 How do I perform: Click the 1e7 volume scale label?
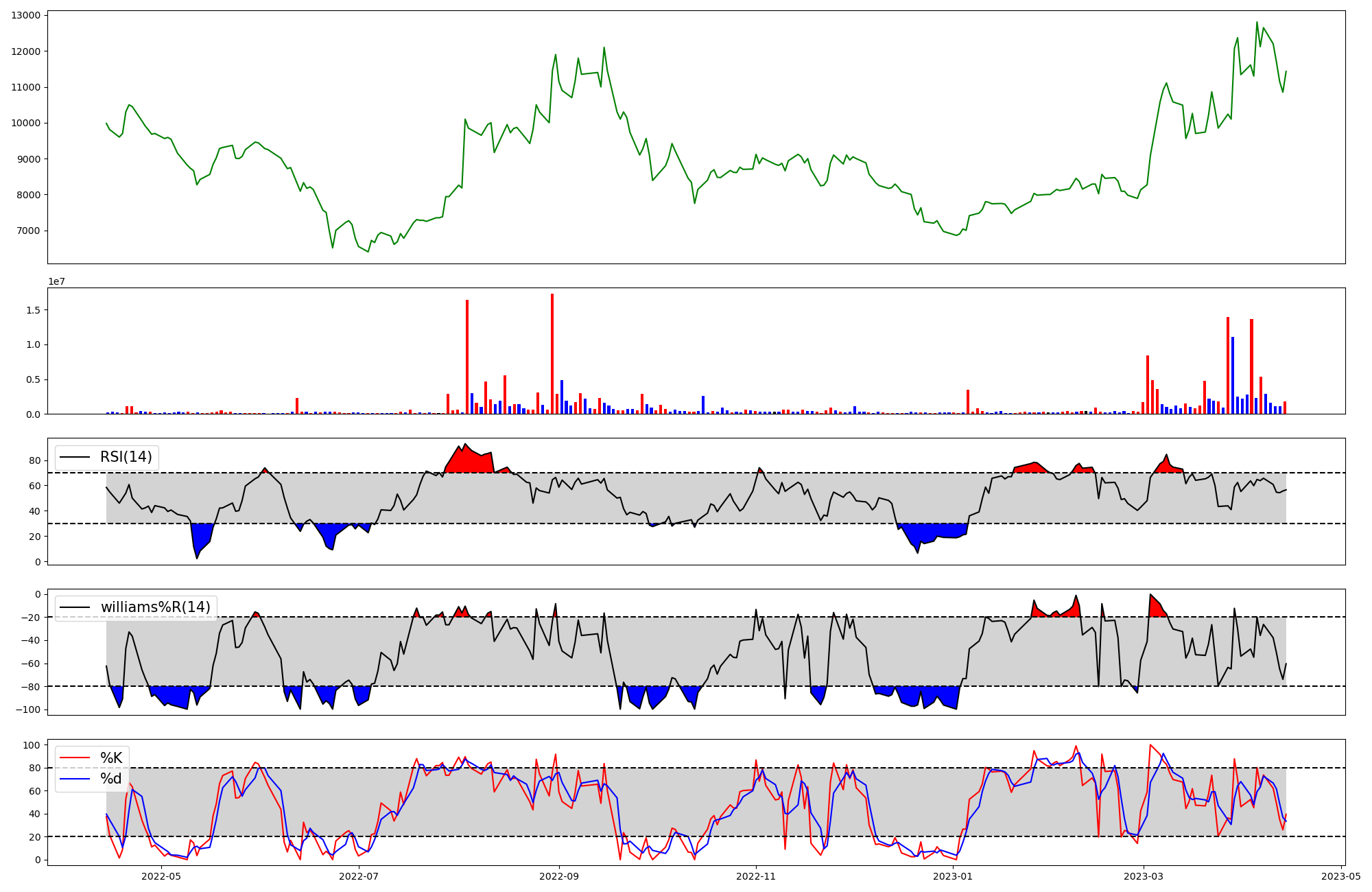click(57, 281)
